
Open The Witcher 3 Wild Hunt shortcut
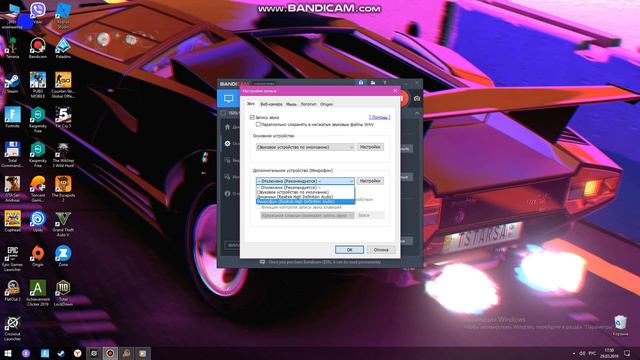coord(63,154)
